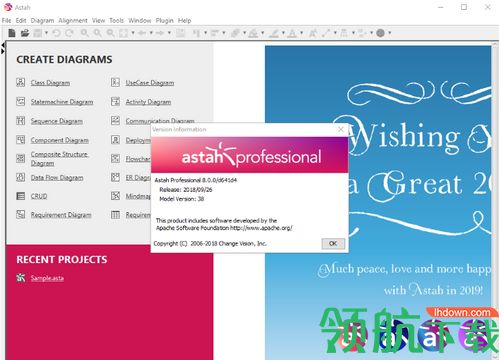Click the first magnifier zoom icon

coord(84,33)
